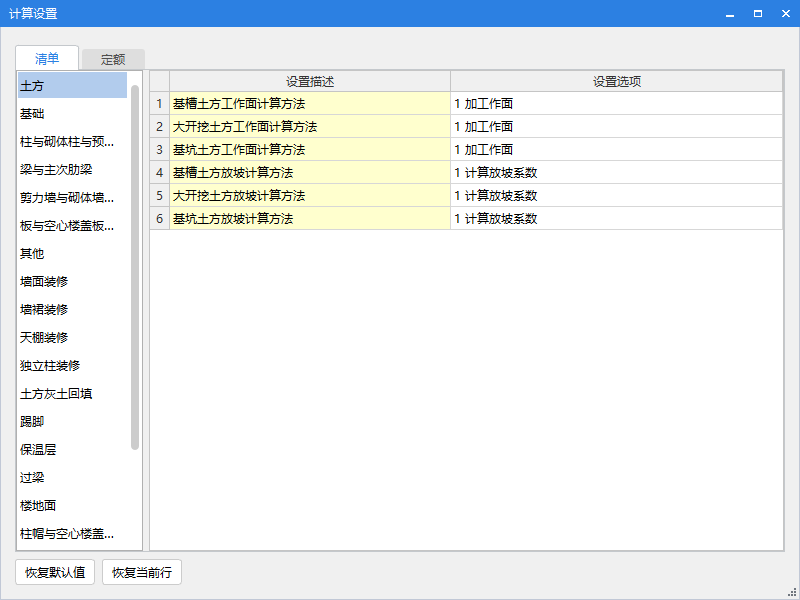Minimize the 计算设置 window
The image size is (800, 600).
(730, 14)
